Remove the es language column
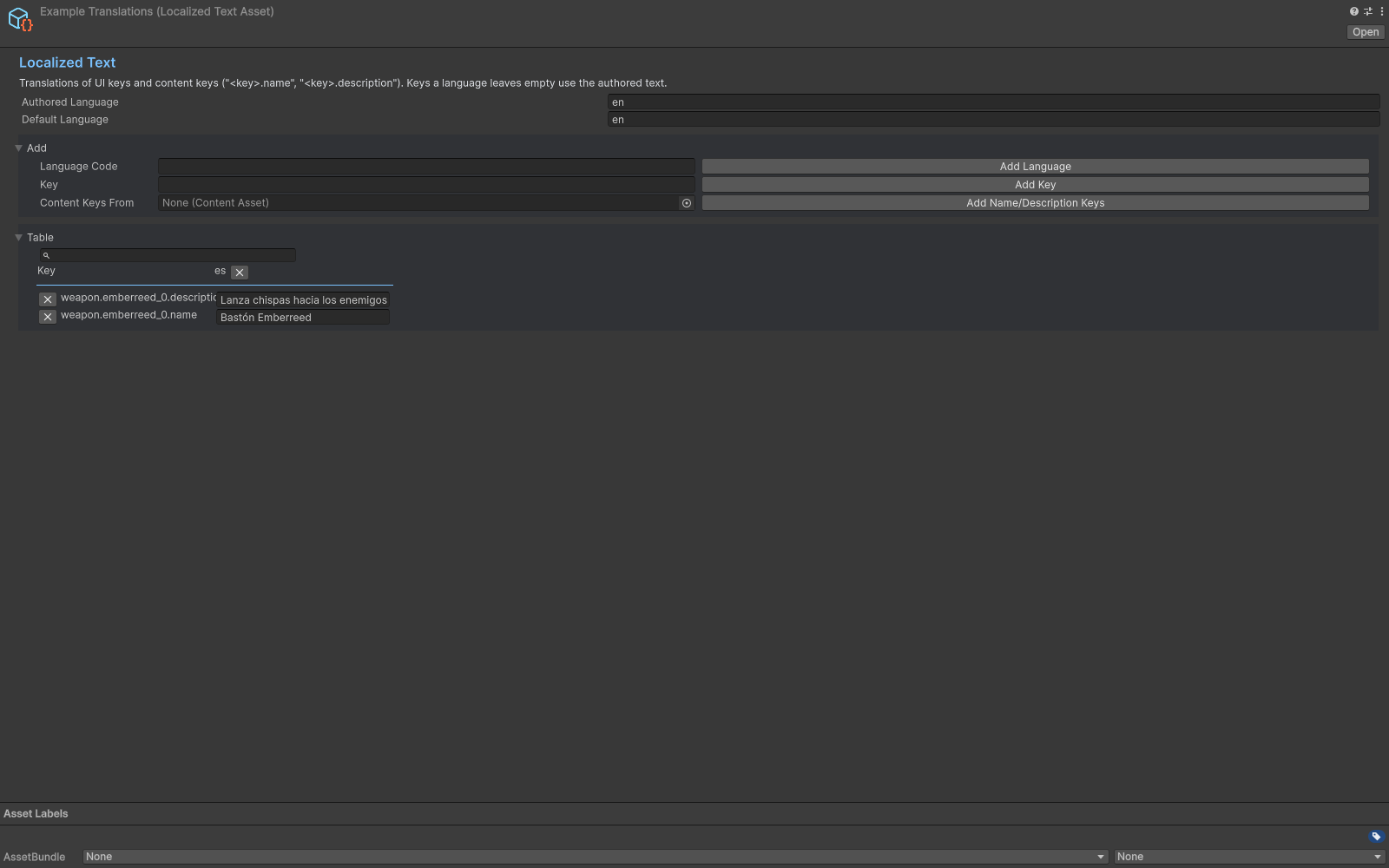The height and width of the screenshot is (868, 1389). [x=240, y=273]
